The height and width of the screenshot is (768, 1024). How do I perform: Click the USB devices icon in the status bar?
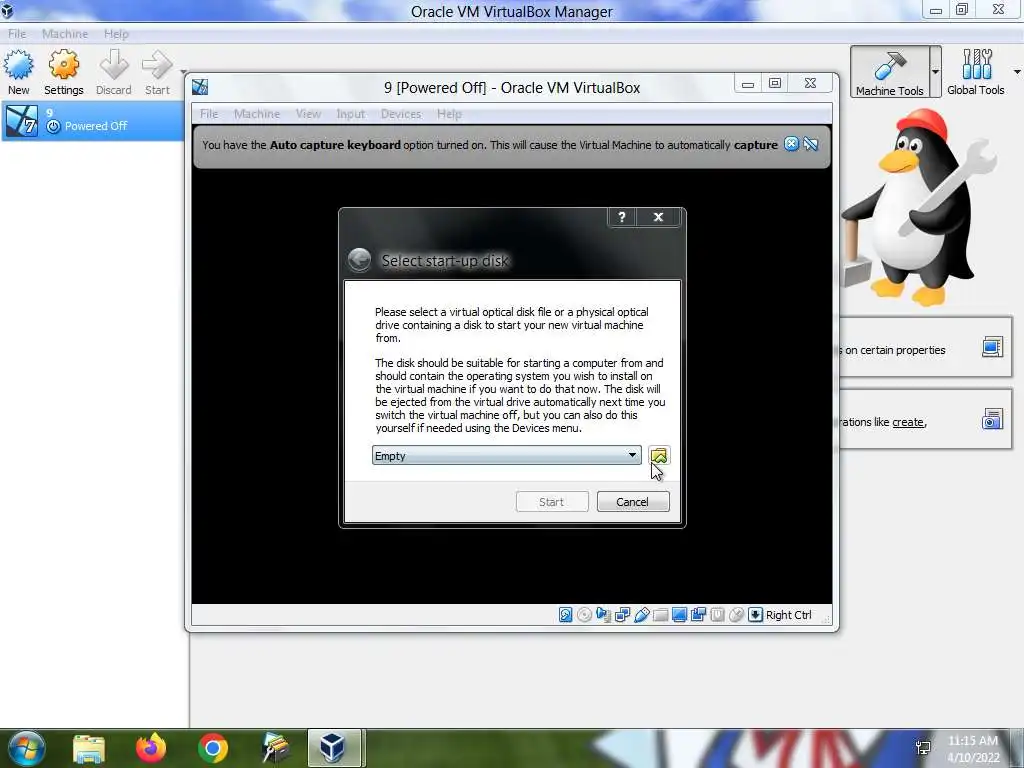(641, 615)
